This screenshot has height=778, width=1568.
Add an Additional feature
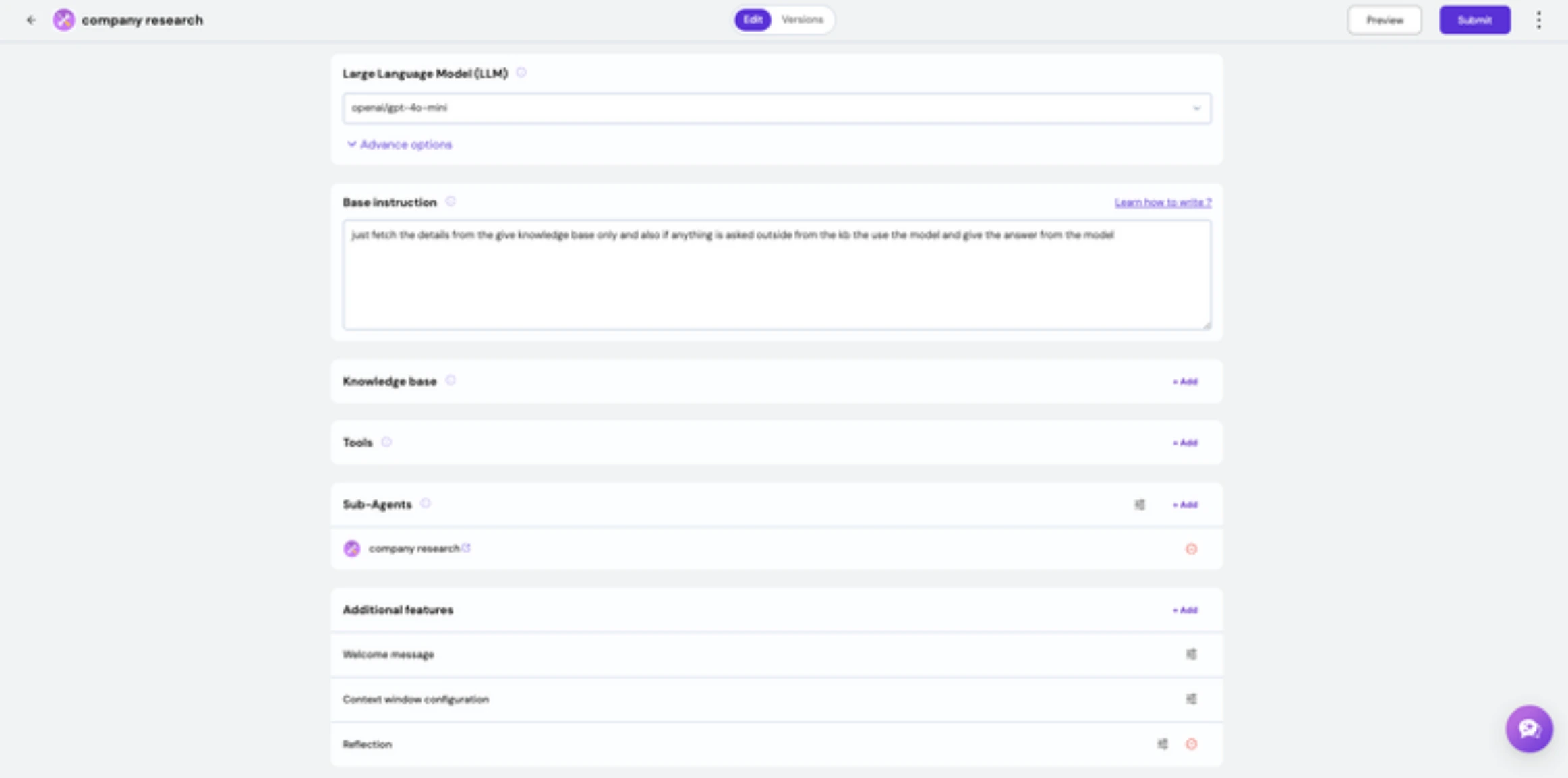[1185, 610]
